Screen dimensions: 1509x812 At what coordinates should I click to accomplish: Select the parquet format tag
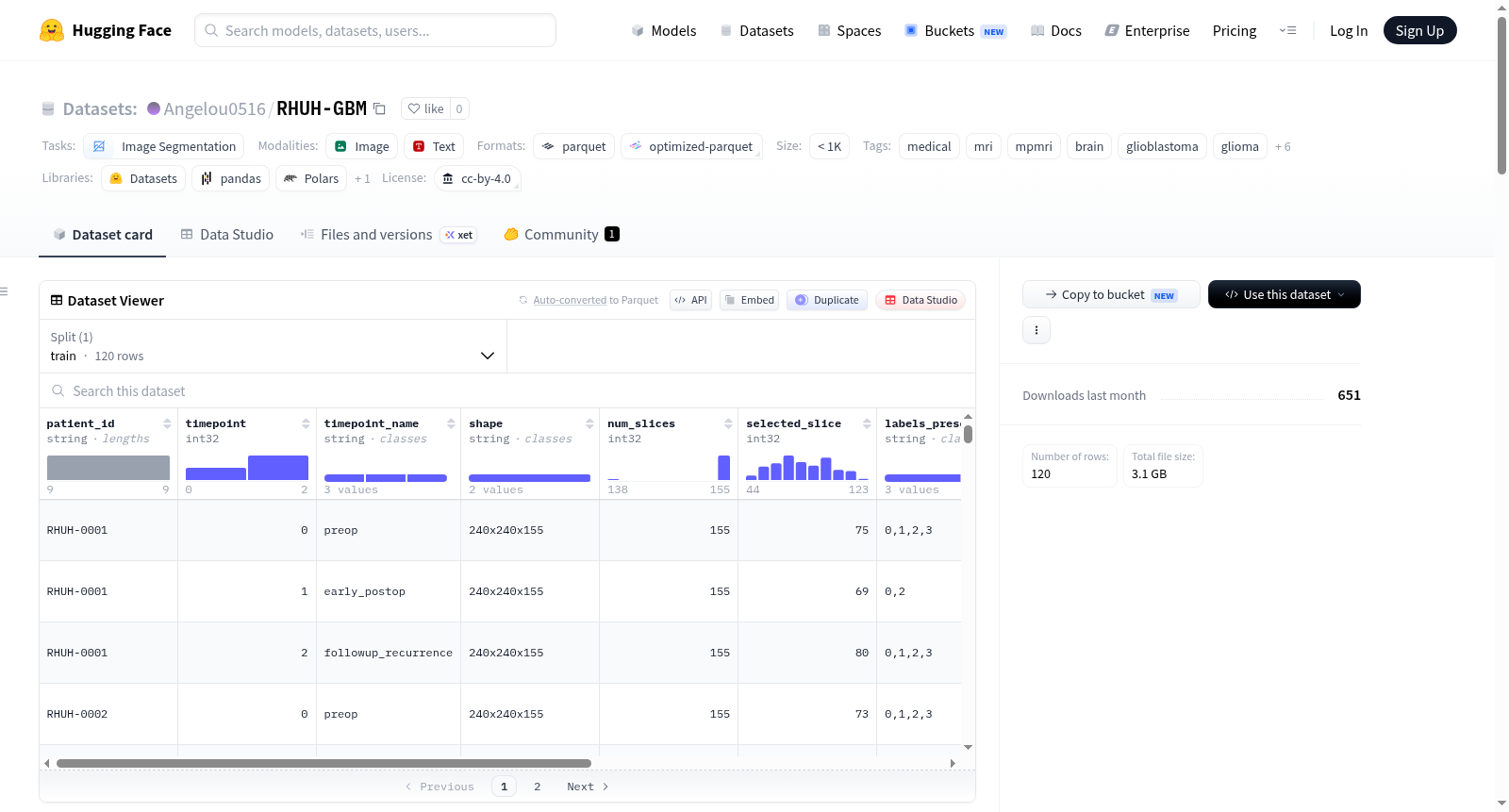(x=573, y=146)
